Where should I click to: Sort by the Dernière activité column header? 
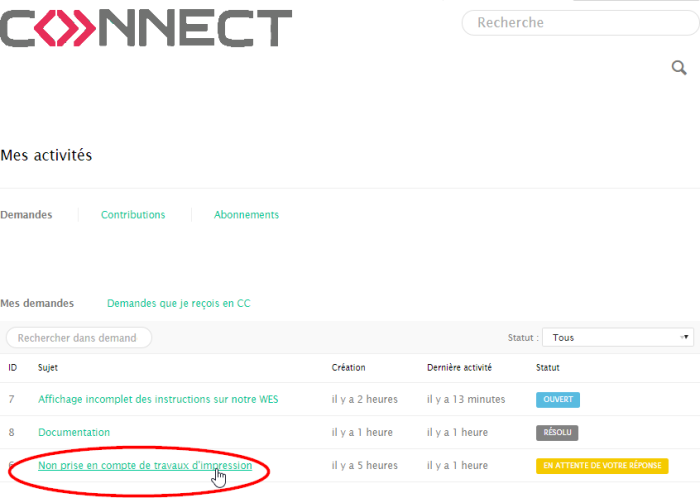460,368
